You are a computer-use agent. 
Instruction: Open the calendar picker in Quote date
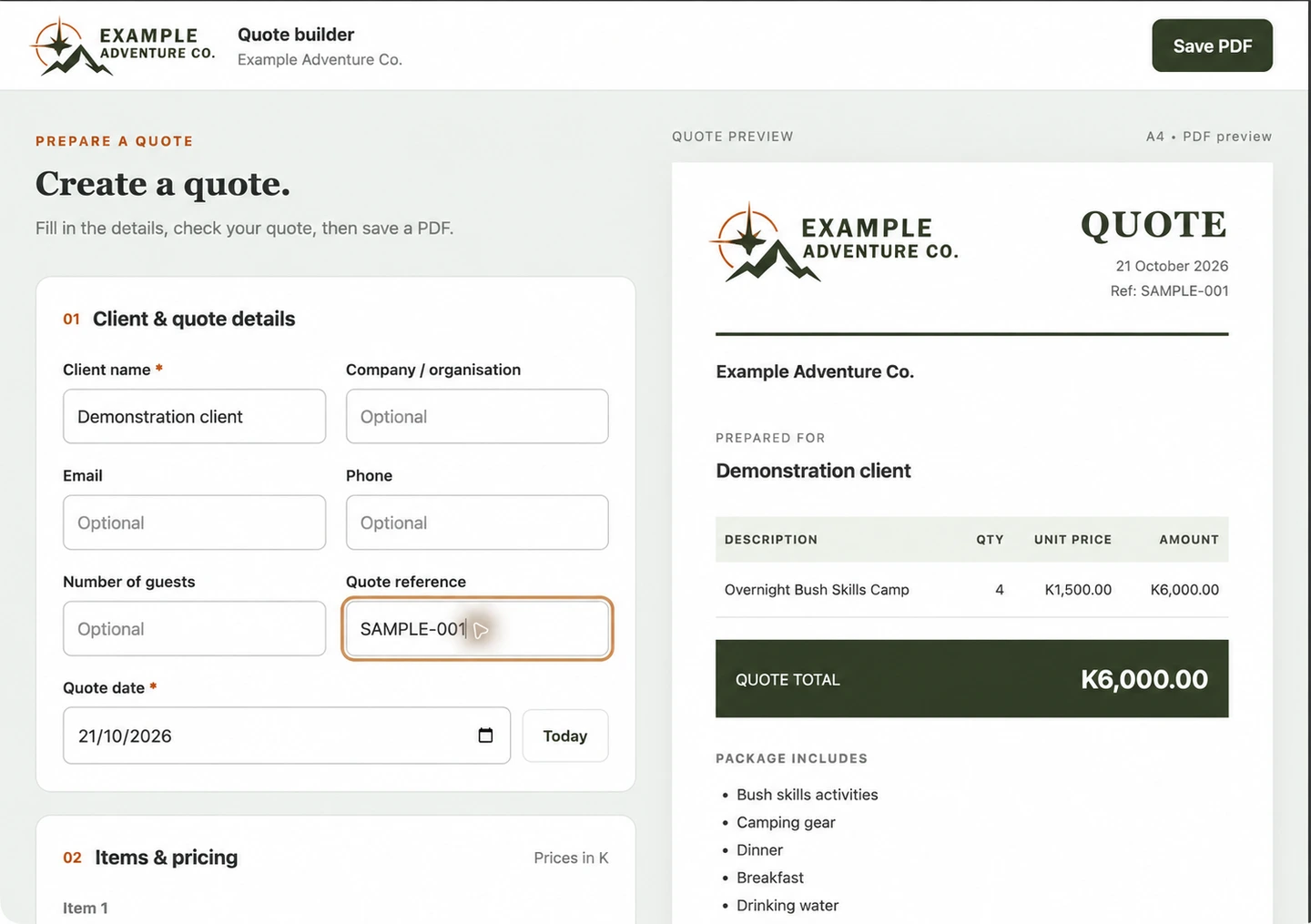pyautogui.click(x=485, y=736)
